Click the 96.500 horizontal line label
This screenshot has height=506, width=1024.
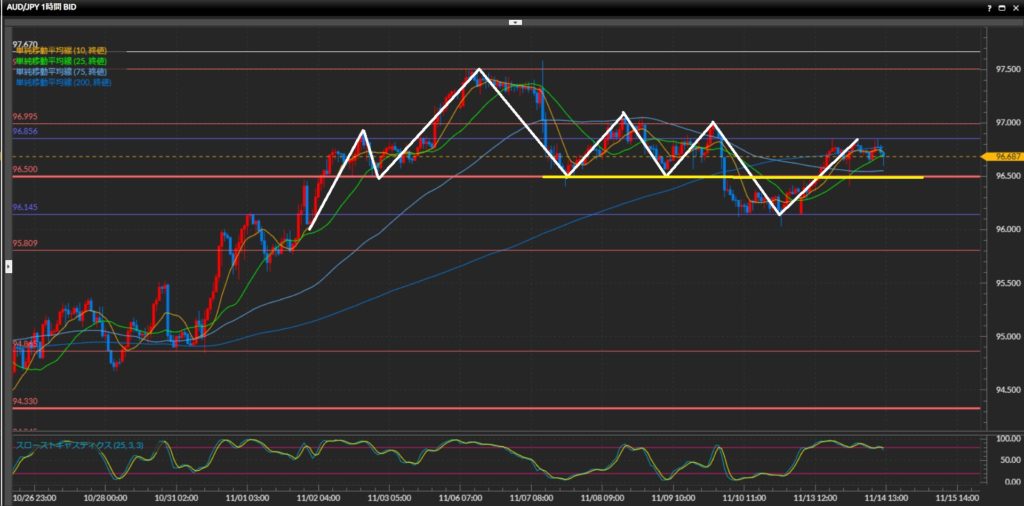pos(25,170)
